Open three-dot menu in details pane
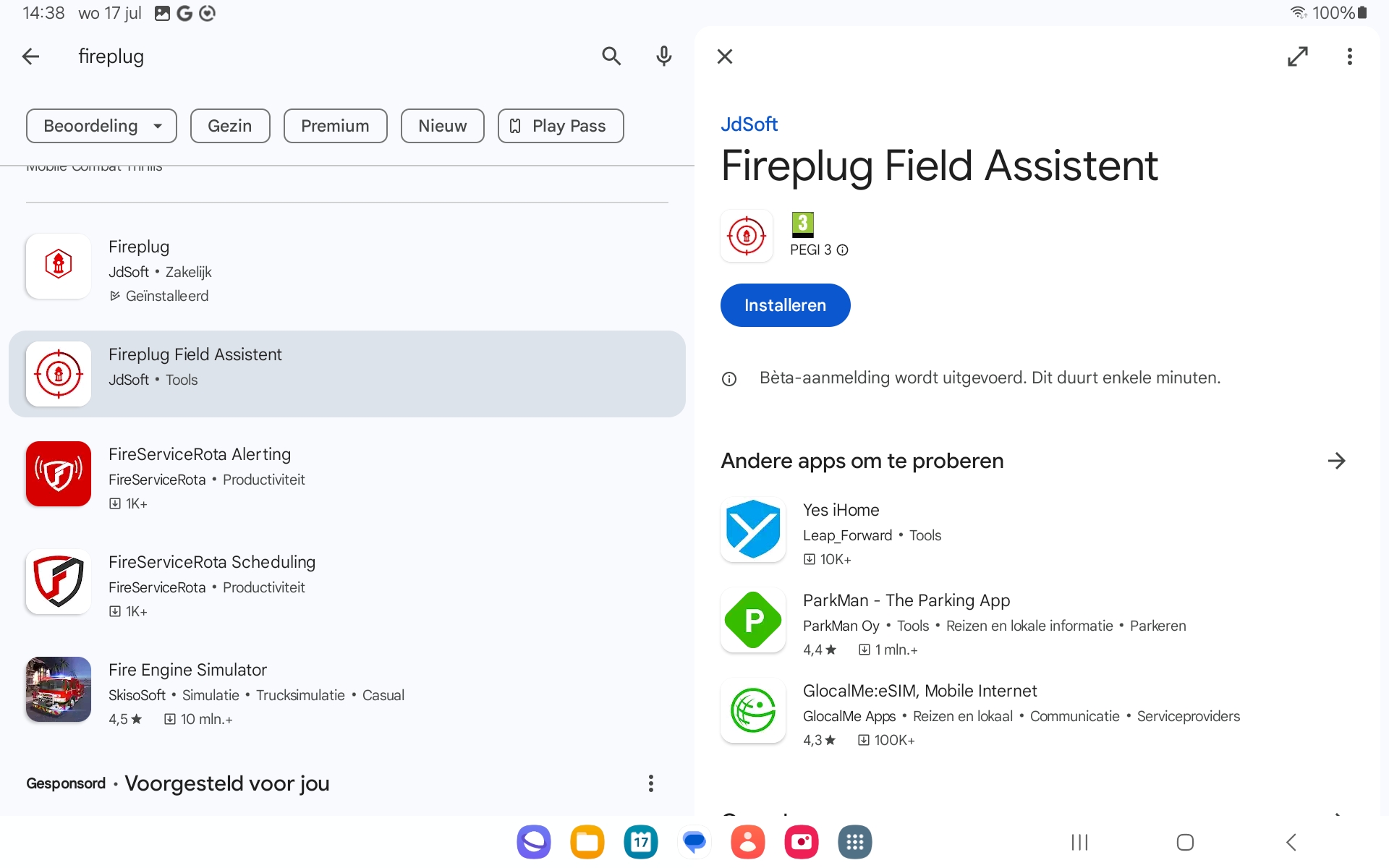 pos(1349,56)
